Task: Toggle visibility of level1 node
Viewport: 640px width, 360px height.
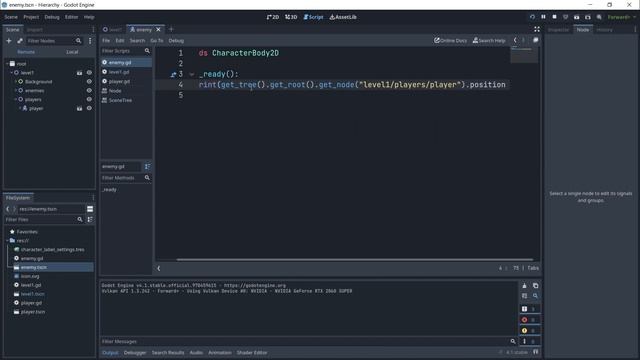Action: (89, 73)
